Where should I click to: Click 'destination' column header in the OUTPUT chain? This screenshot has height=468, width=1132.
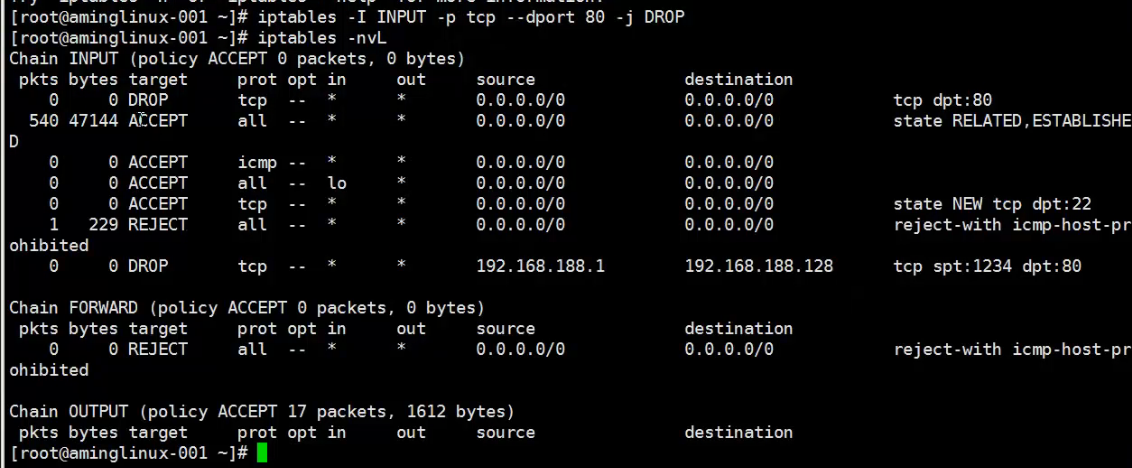739,433
